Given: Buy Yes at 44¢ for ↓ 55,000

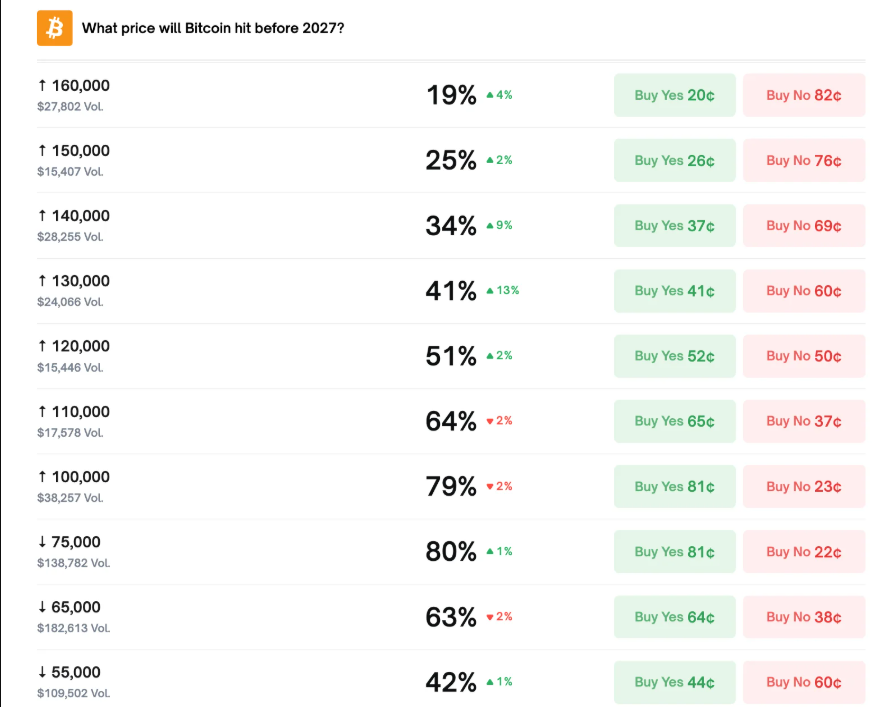Looking at the screenshot, I should (674, 682).
